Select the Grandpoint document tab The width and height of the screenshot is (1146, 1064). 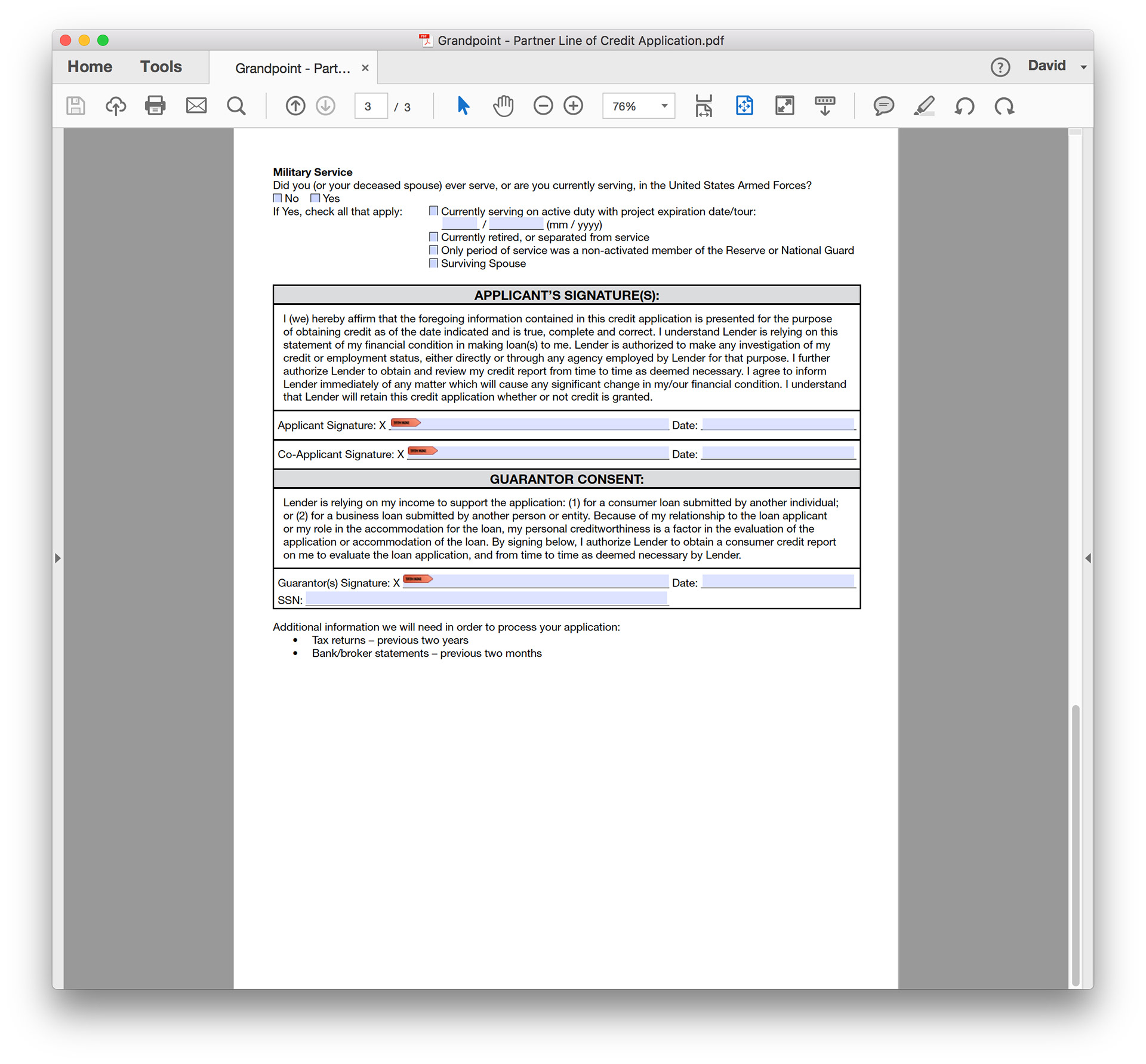292,68
